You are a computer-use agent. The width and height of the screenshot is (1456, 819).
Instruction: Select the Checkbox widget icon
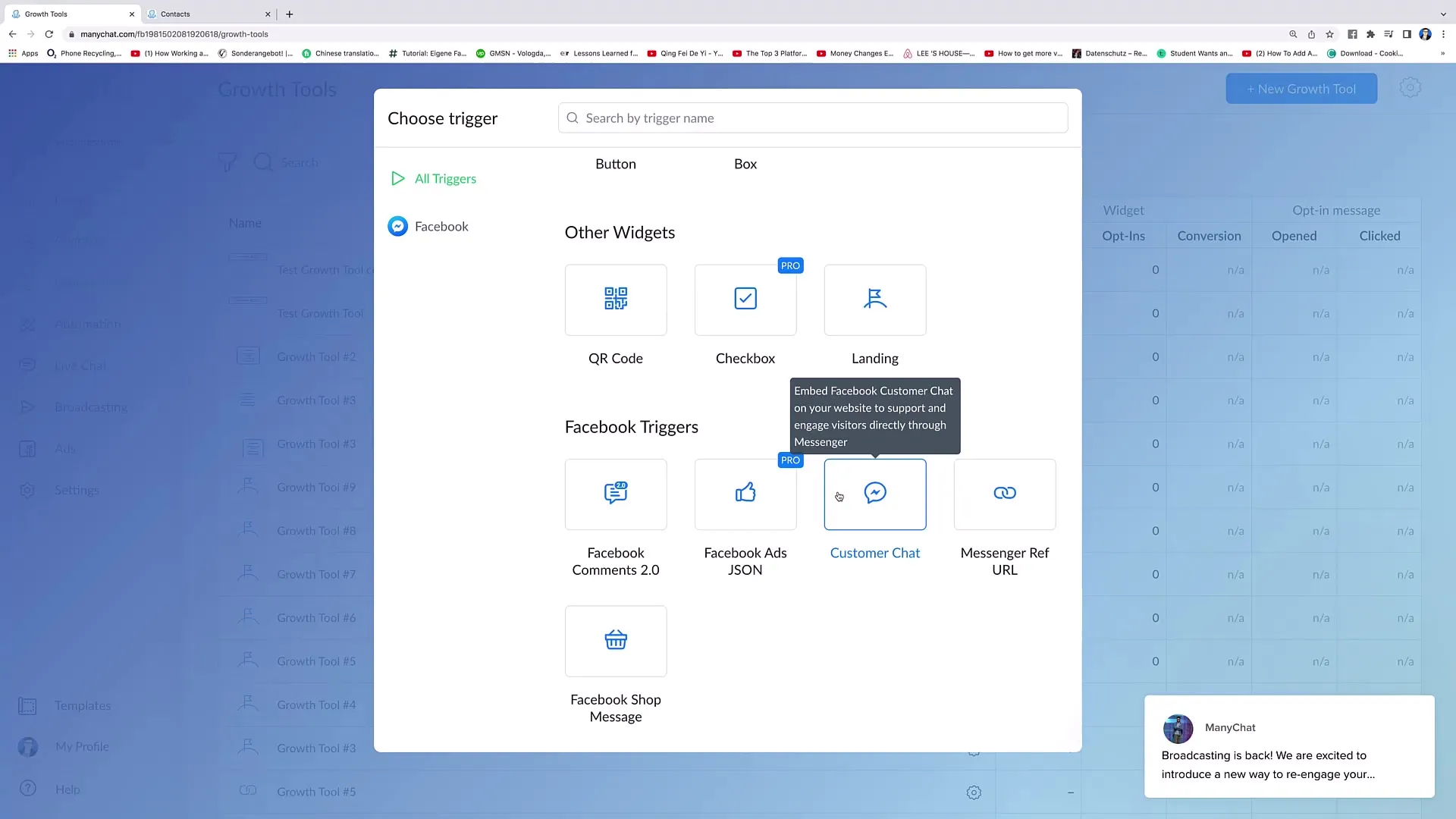745,298
